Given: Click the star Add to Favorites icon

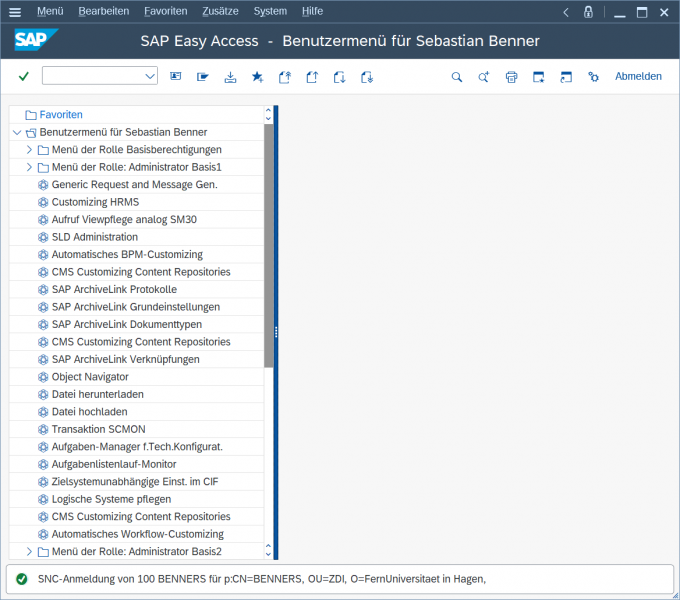Looking at the screenshot, I should [x=257, y=76].
